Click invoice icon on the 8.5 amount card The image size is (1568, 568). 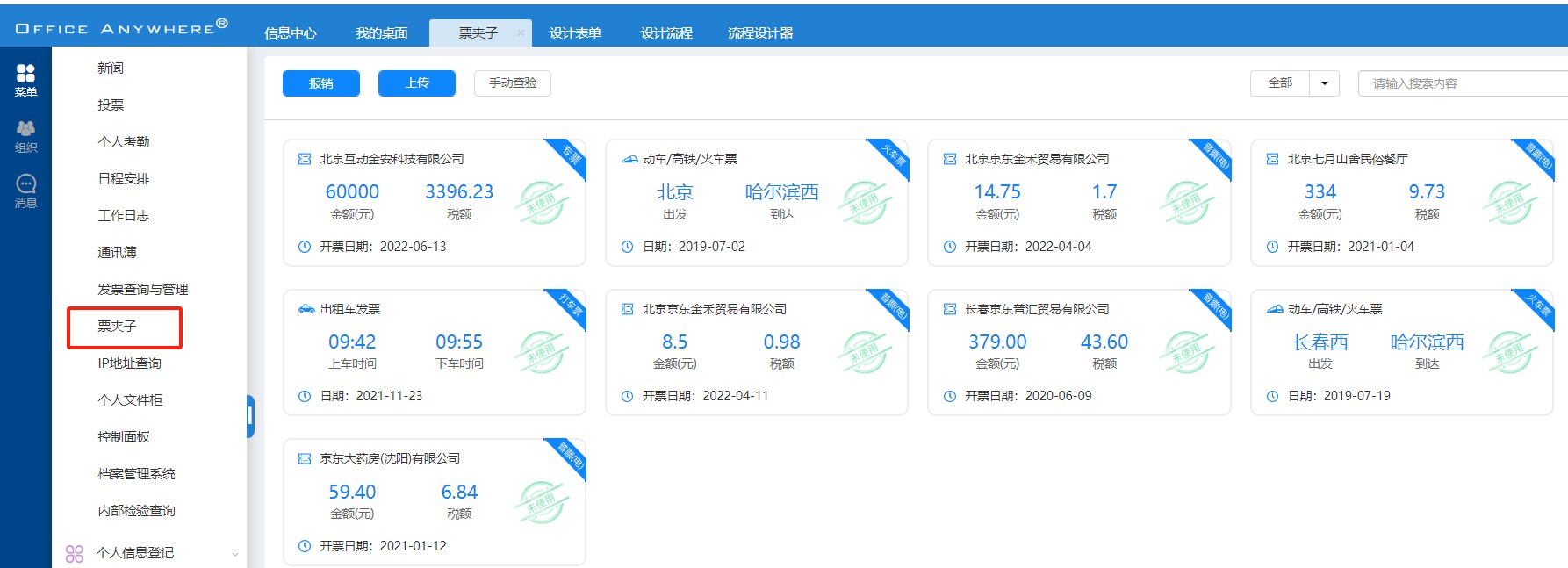tap(627, 309)
